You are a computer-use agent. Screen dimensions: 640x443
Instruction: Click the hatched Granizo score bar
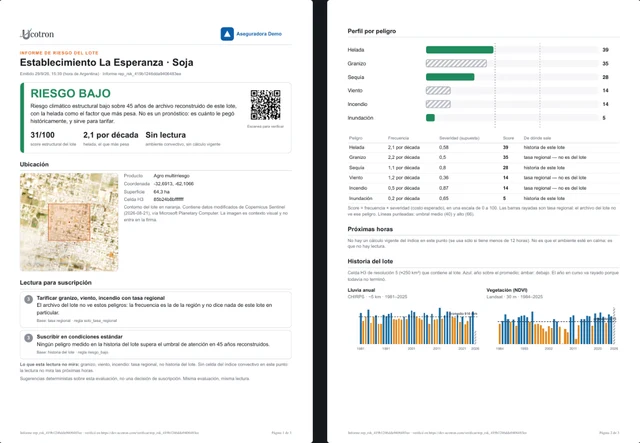(456, 63)
